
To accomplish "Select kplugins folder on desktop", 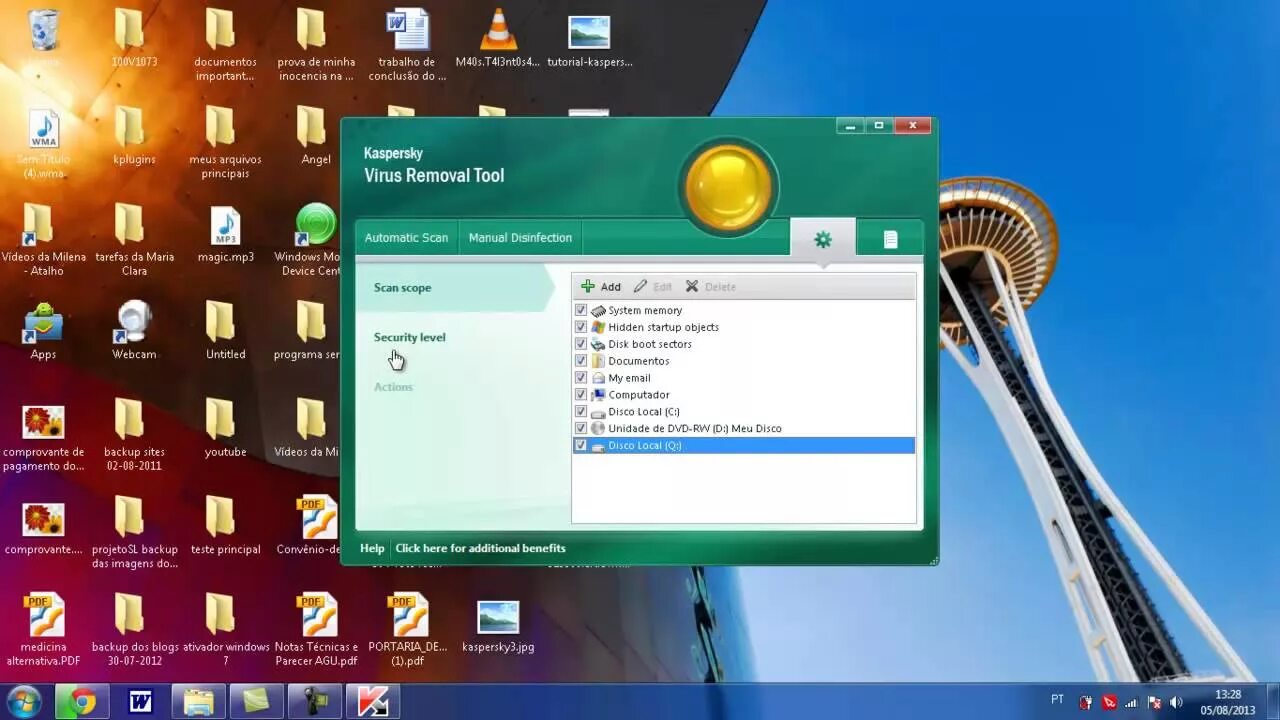I will pos(134,136).
